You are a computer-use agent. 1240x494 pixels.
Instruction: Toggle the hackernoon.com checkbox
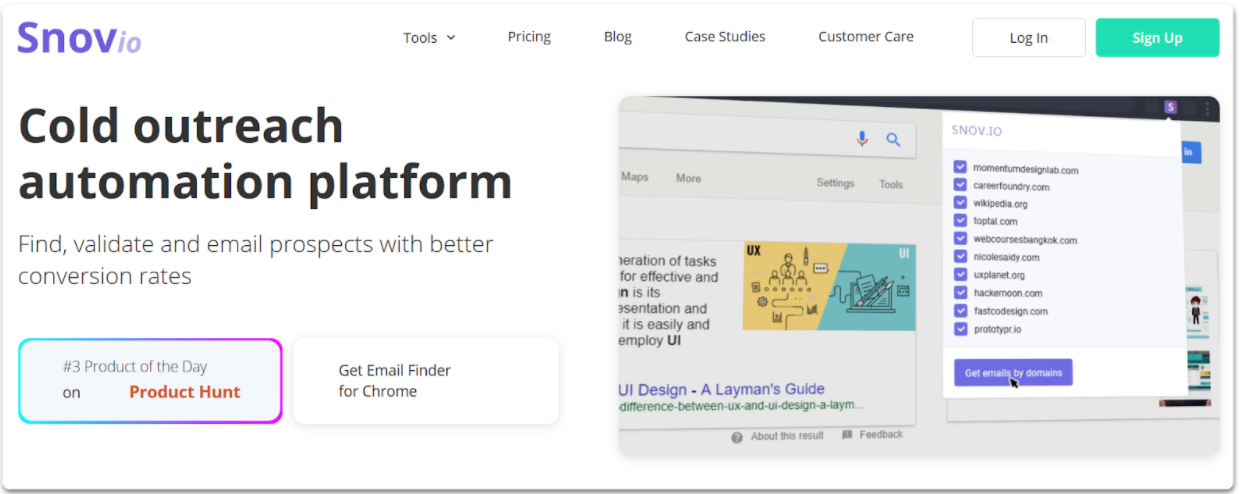pos(960,292)
